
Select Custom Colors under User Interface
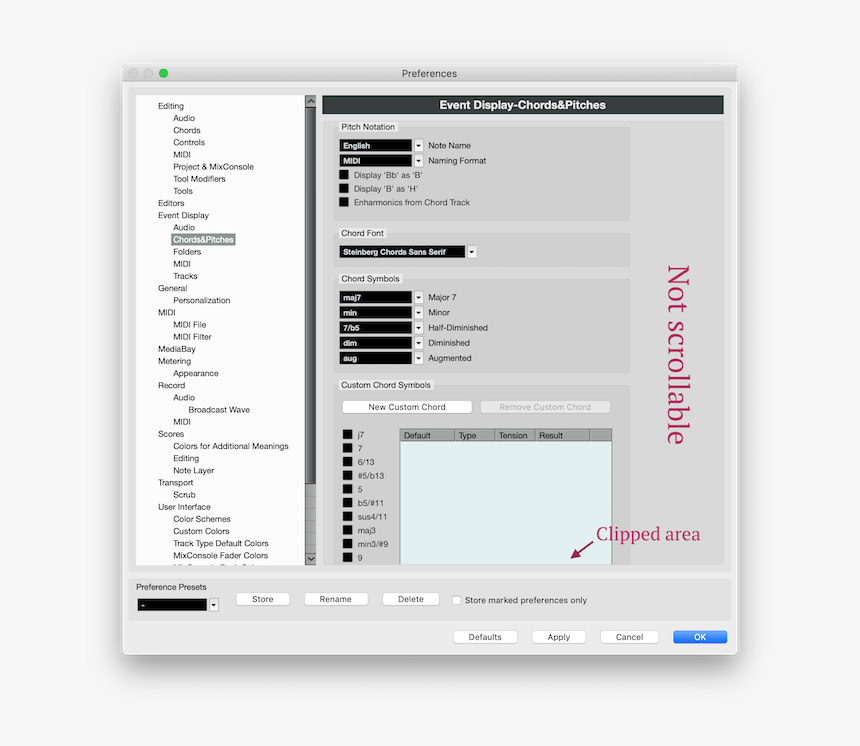point(200,531)
